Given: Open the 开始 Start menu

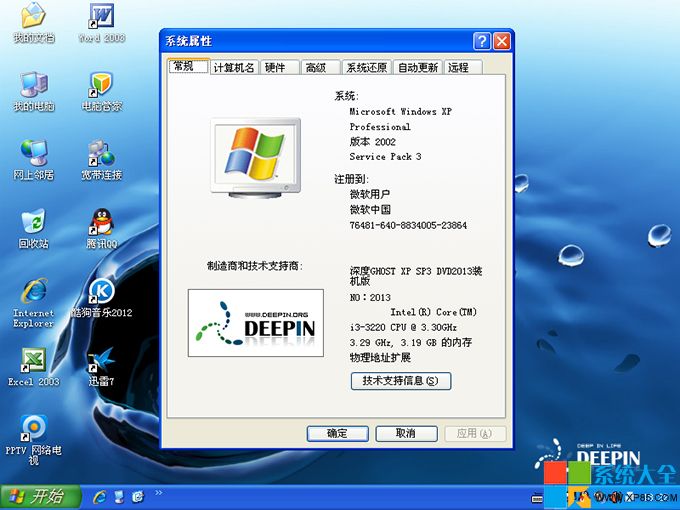Looking at the screenshot, I should 41,496.
